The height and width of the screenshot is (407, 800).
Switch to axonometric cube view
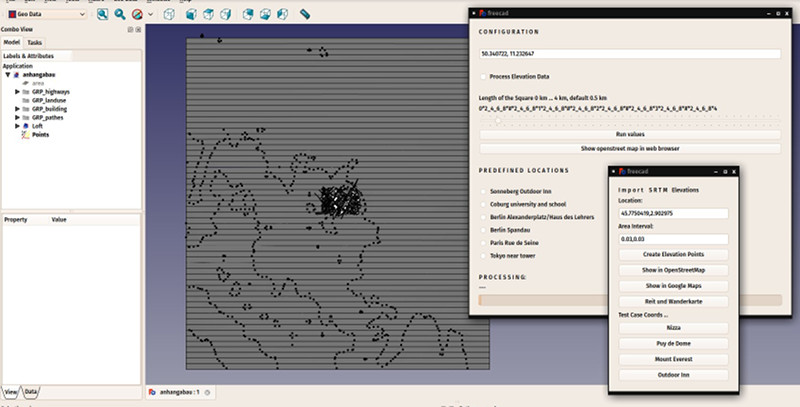point(172,15)
